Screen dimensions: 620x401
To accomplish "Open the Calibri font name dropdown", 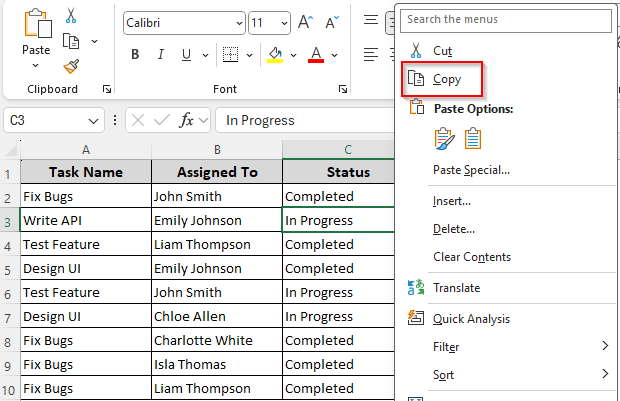I will [x=238, y=23].
